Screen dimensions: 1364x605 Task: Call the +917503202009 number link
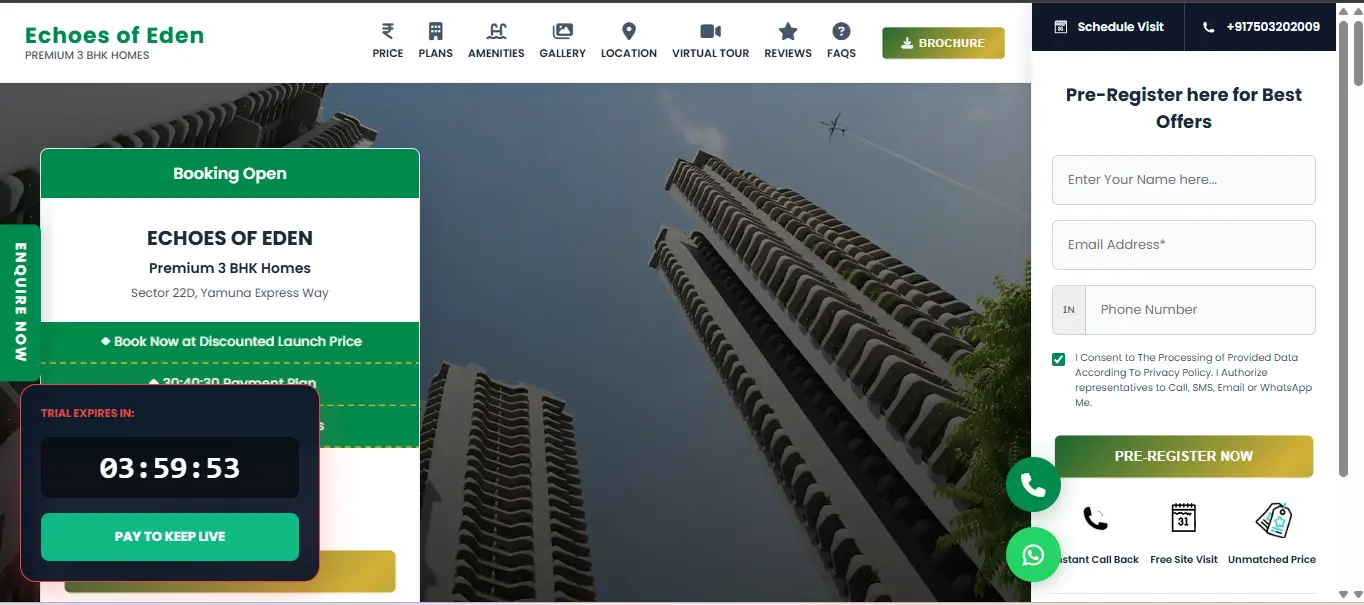pyautogui.click(x=1261, y=27)
